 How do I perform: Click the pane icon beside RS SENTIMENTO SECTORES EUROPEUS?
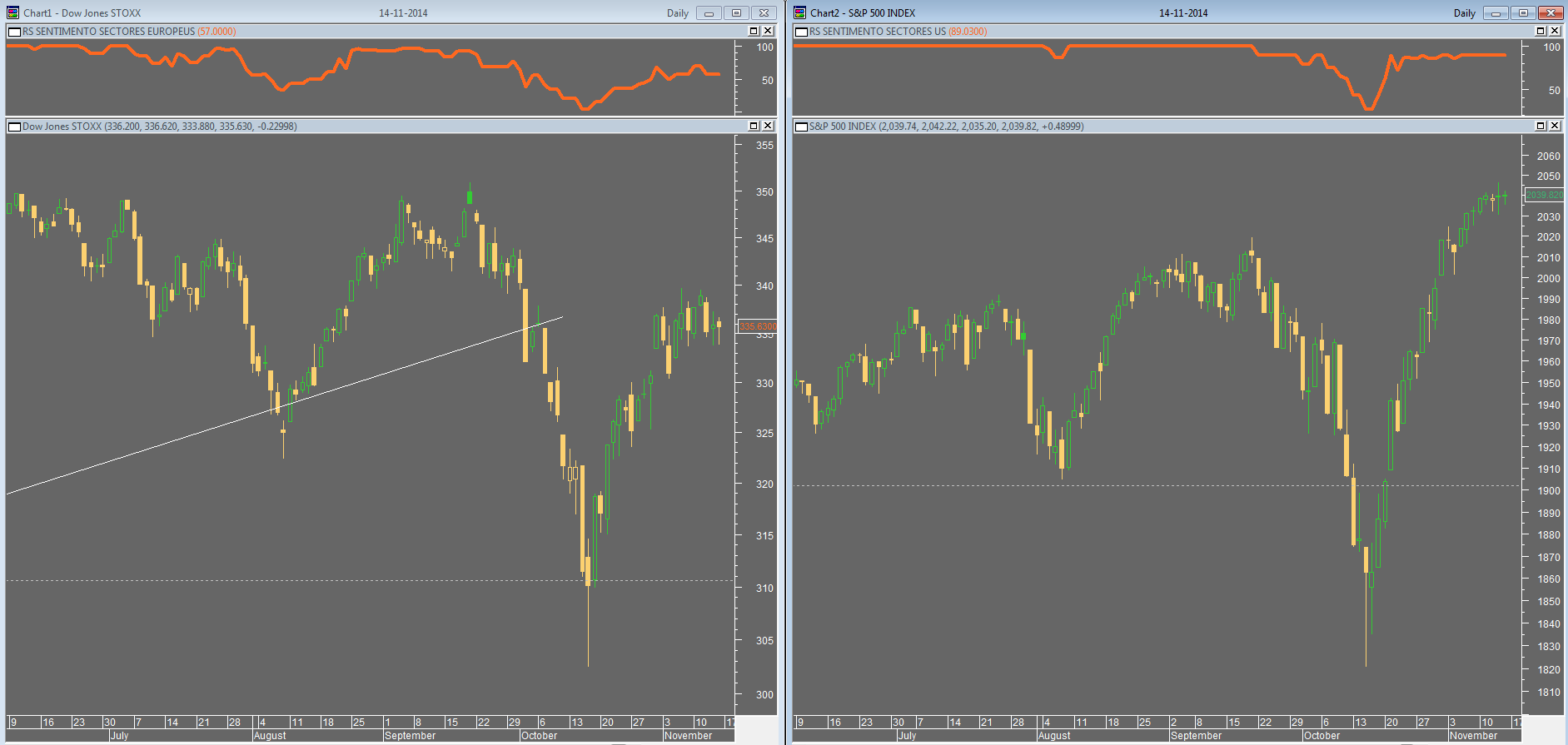[14, 32]
